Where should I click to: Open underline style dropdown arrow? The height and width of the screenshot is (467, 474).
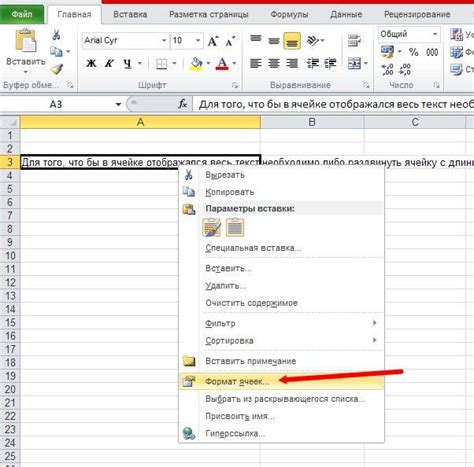pyautogui.click(x=140, y=63)
